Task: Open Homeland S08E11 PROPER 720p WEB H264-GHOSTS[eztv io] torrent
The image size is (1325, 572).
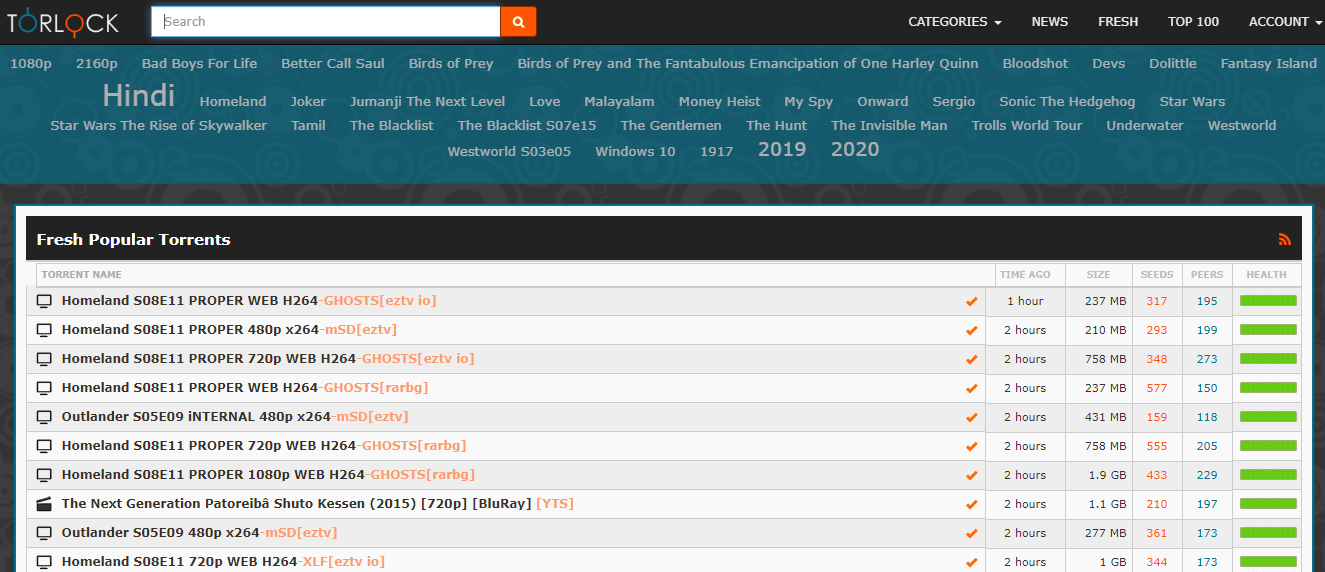Action: 268,359
